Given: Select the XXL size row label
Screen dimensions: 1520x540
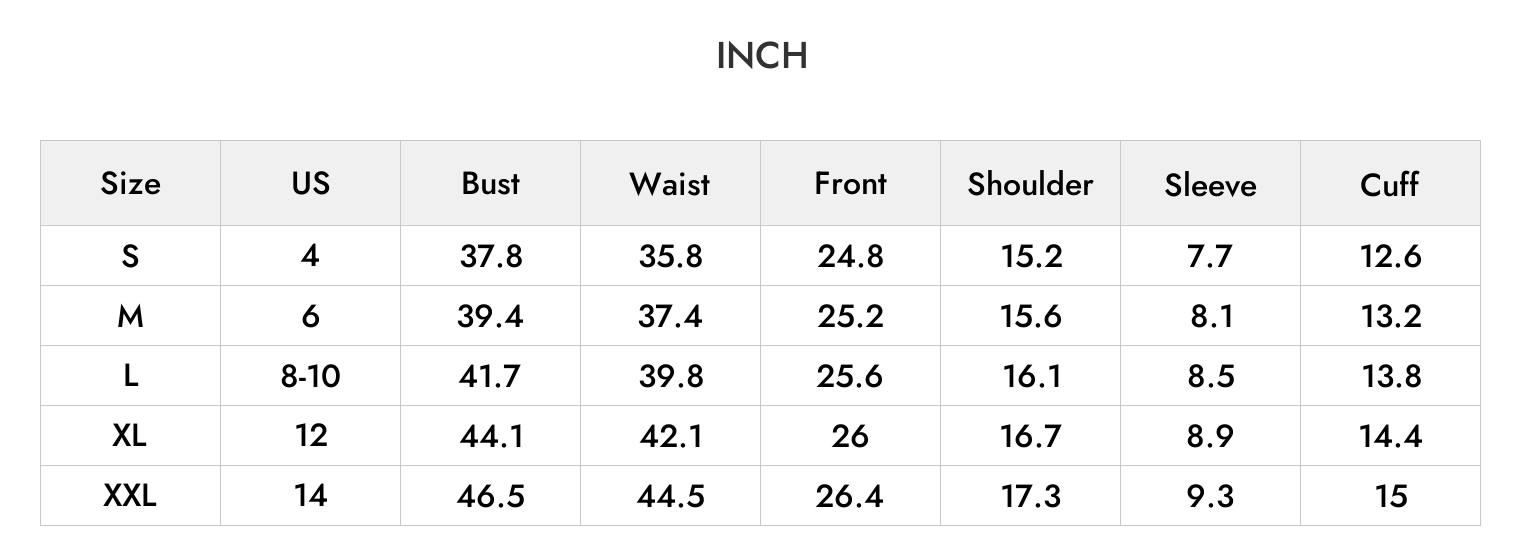Looking at the screenshot, I should 130,495.
